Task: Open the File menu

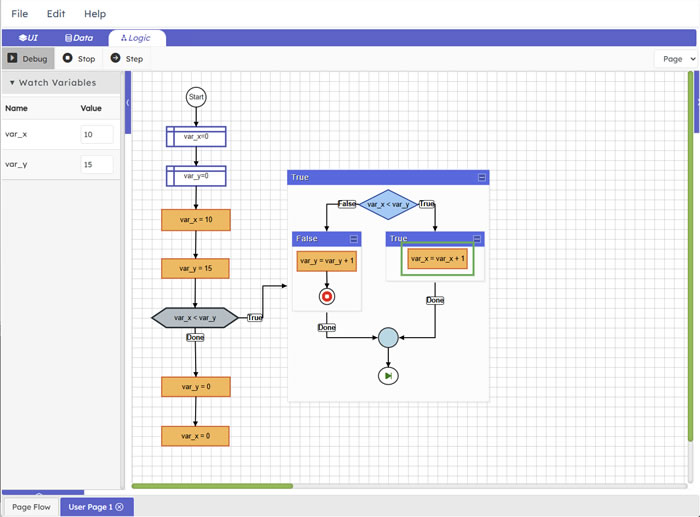Action: [x=20, y=14]
